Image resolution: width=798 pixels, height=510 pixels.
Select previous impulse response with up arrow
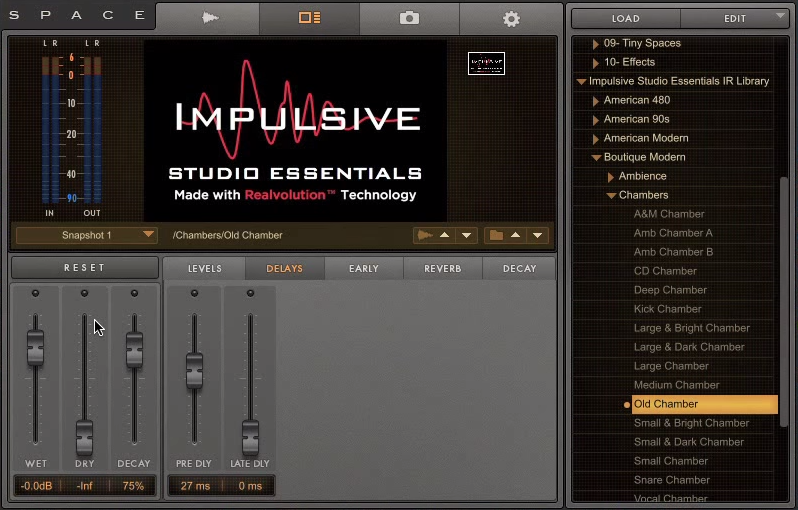pos(444,235)
